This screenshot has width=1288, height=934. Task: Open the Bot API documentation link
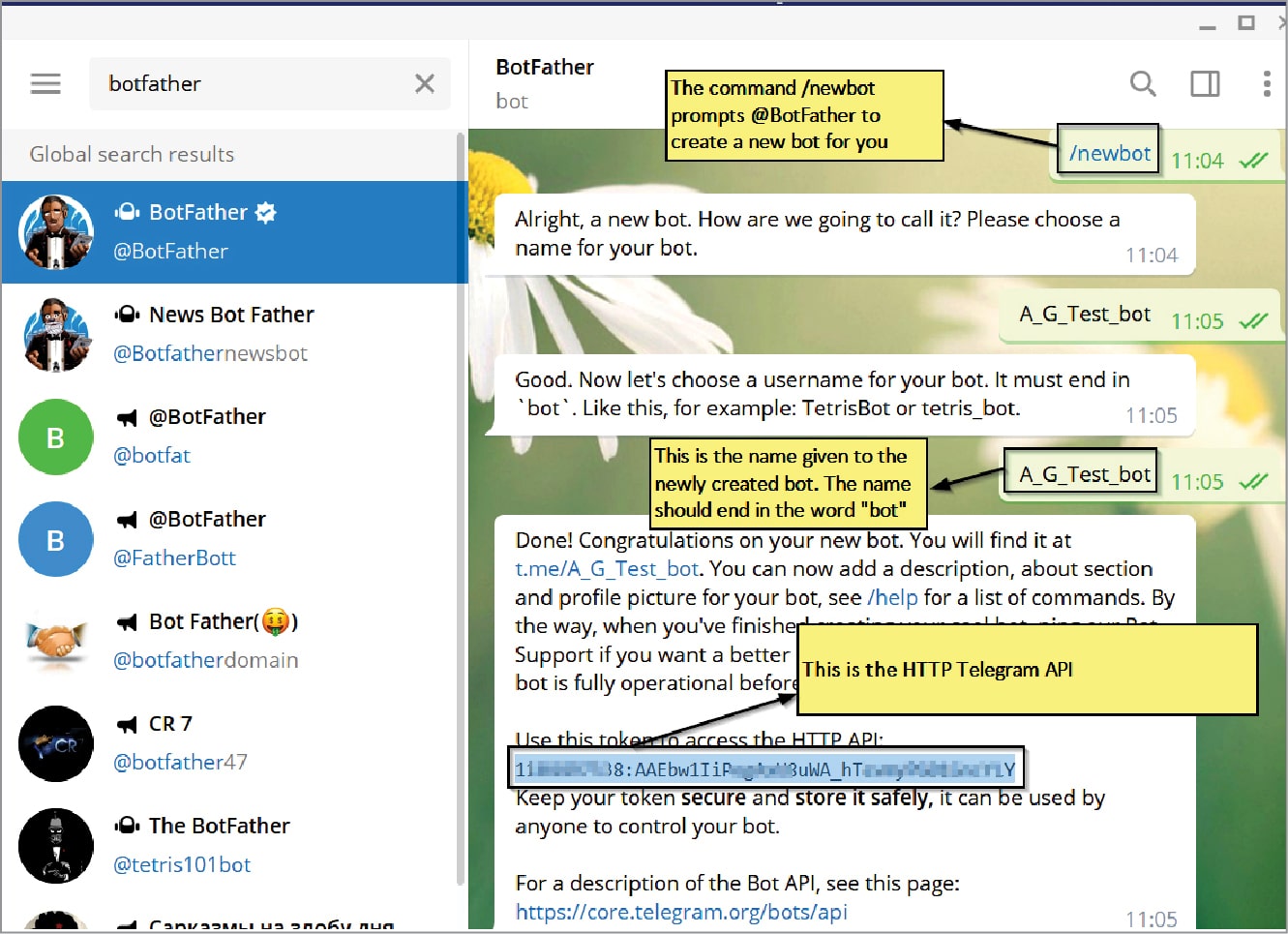click(x=680, y=911)
